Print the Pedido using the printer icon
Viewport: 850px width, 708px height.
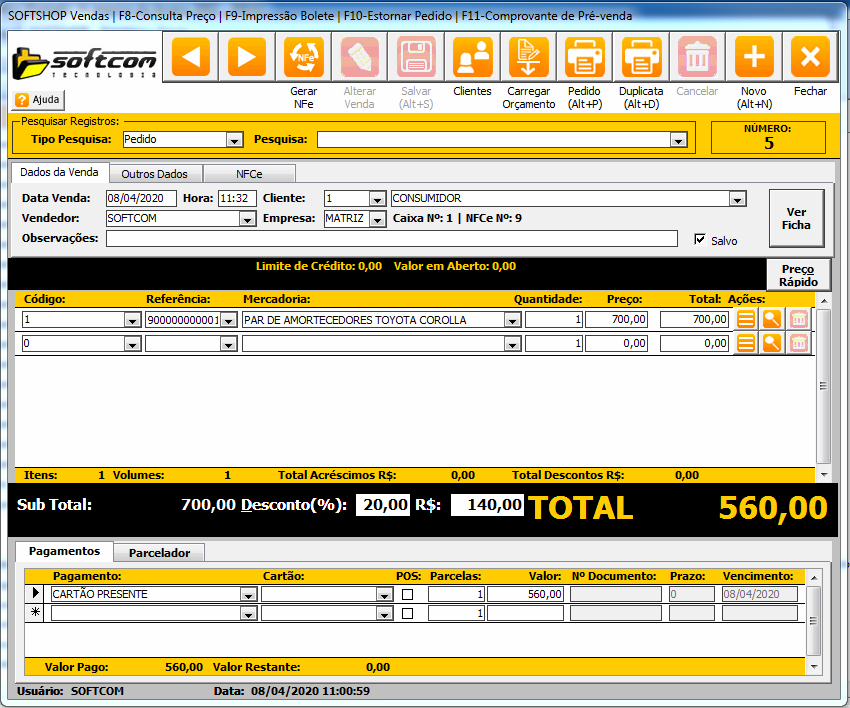tap(585, 57)
